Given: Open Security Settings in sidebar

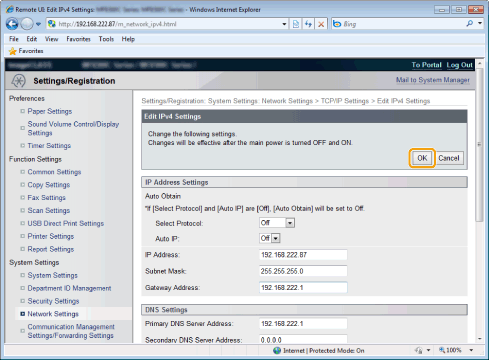Looking at the screenshot, I should 53,301.
